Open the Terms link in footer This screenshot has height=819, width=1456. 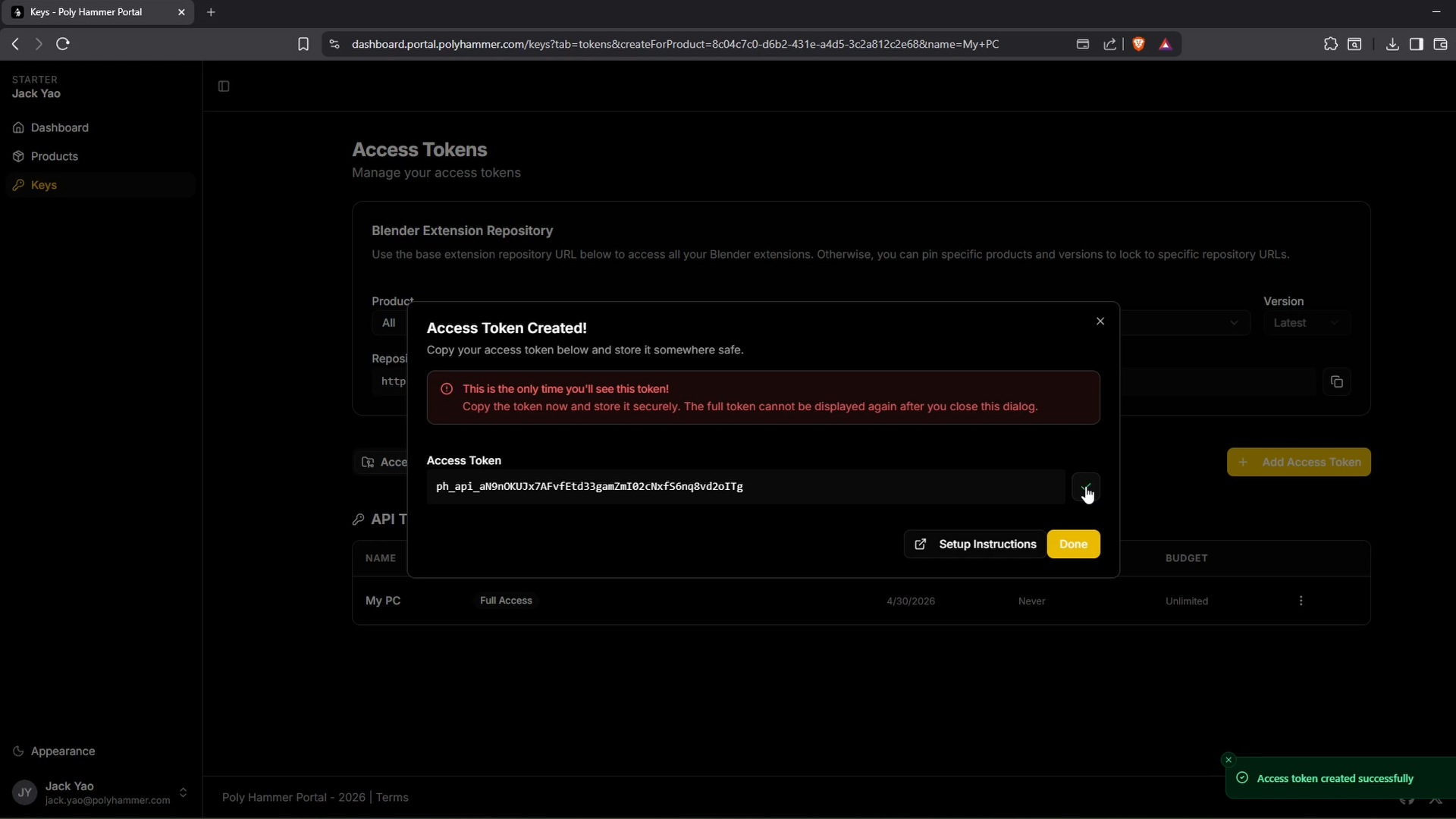tap(392, 798)
